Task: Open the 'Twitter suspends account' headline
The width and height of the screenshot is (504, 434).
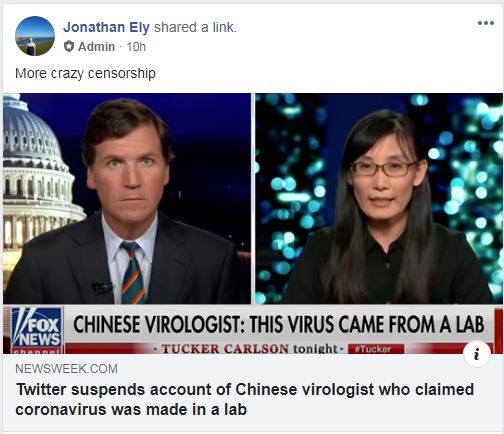Action: [245, 399]
